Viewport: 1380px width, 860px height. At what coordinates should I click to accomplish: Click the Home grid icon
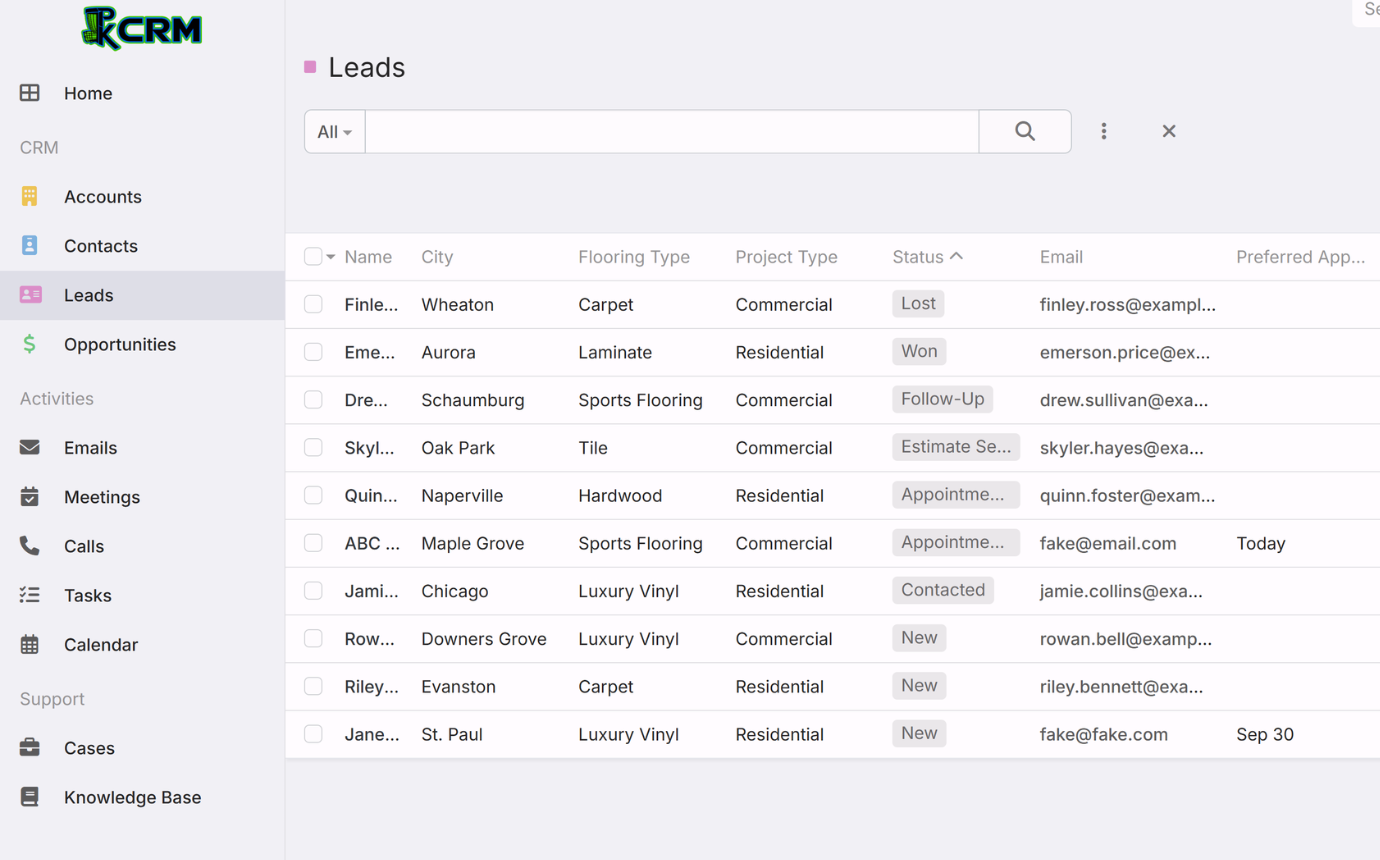30,93
